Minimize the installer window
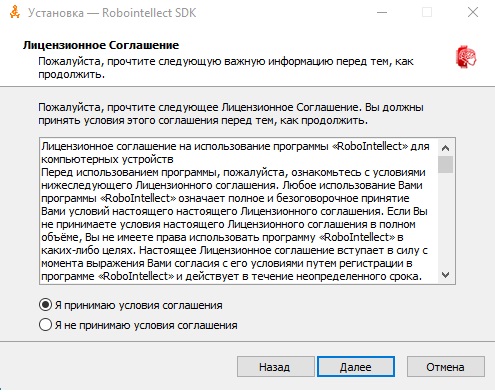 pos(382,13)
